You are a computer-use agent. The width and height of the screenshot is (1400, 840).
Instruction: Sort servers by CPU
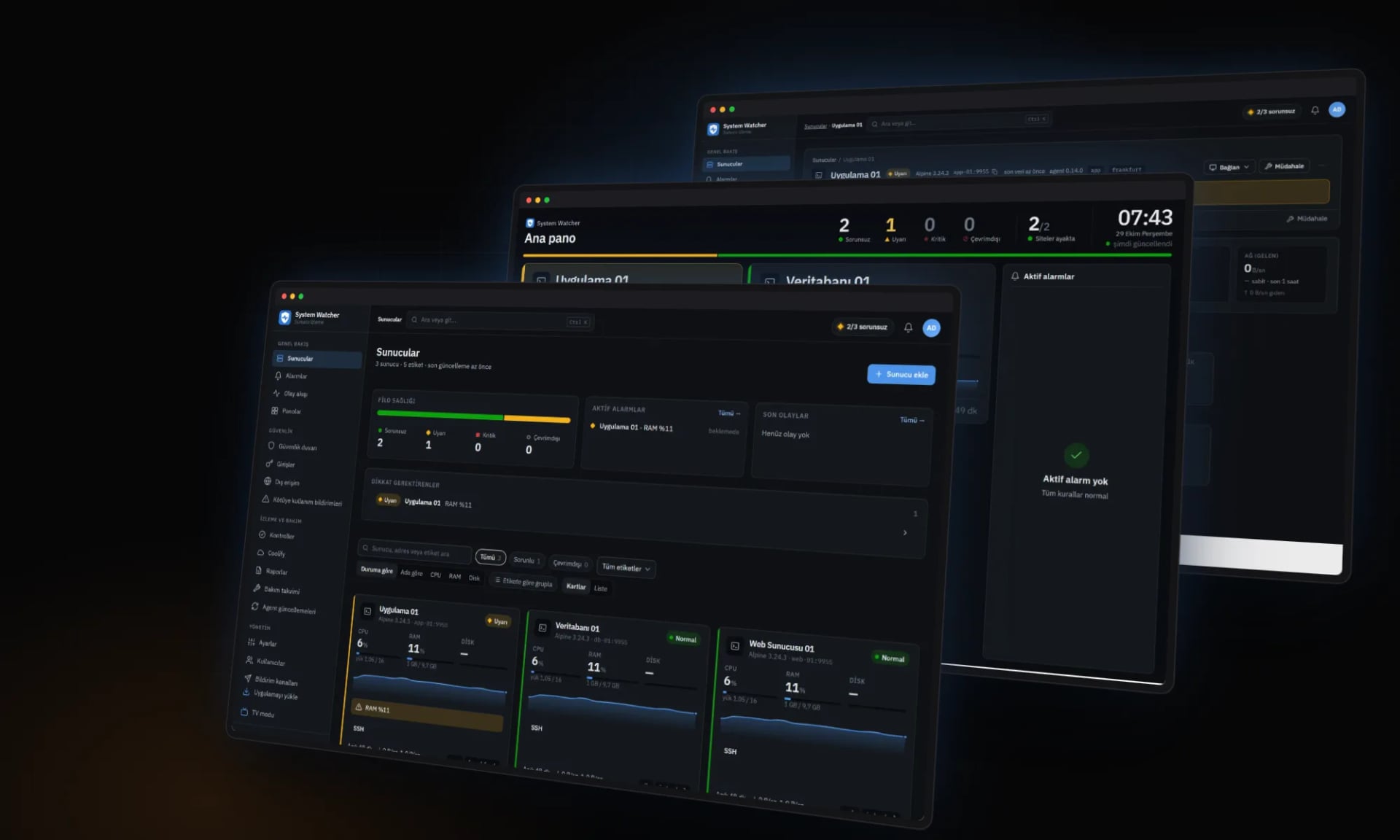pos(435,575)
